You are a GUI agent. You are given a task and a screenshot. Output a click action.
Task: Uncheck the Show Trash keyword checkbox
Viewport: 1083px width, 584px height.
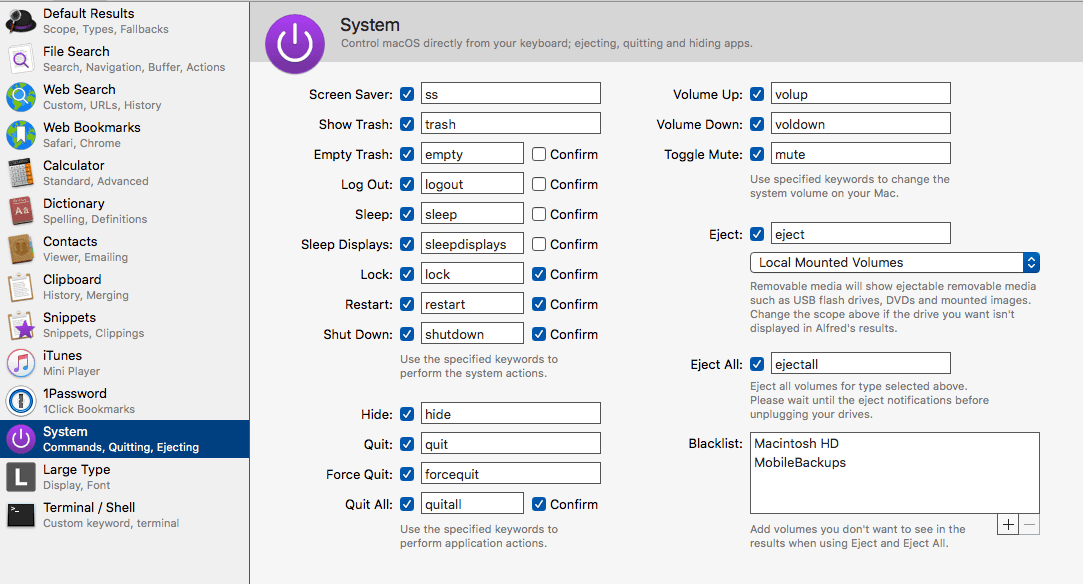coord(407,124)
